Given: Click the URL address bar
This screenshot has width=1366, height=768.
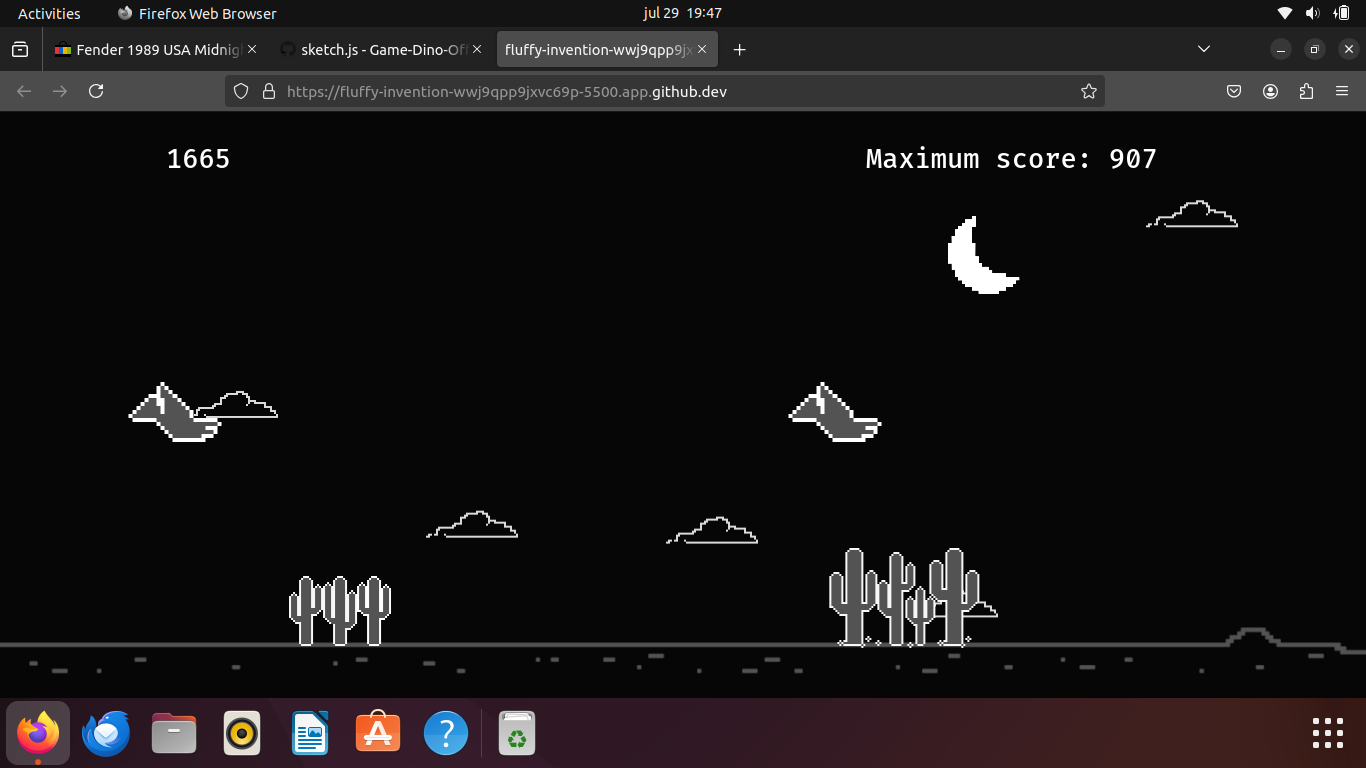Looking at the screenshot, I should click(665, 91).
